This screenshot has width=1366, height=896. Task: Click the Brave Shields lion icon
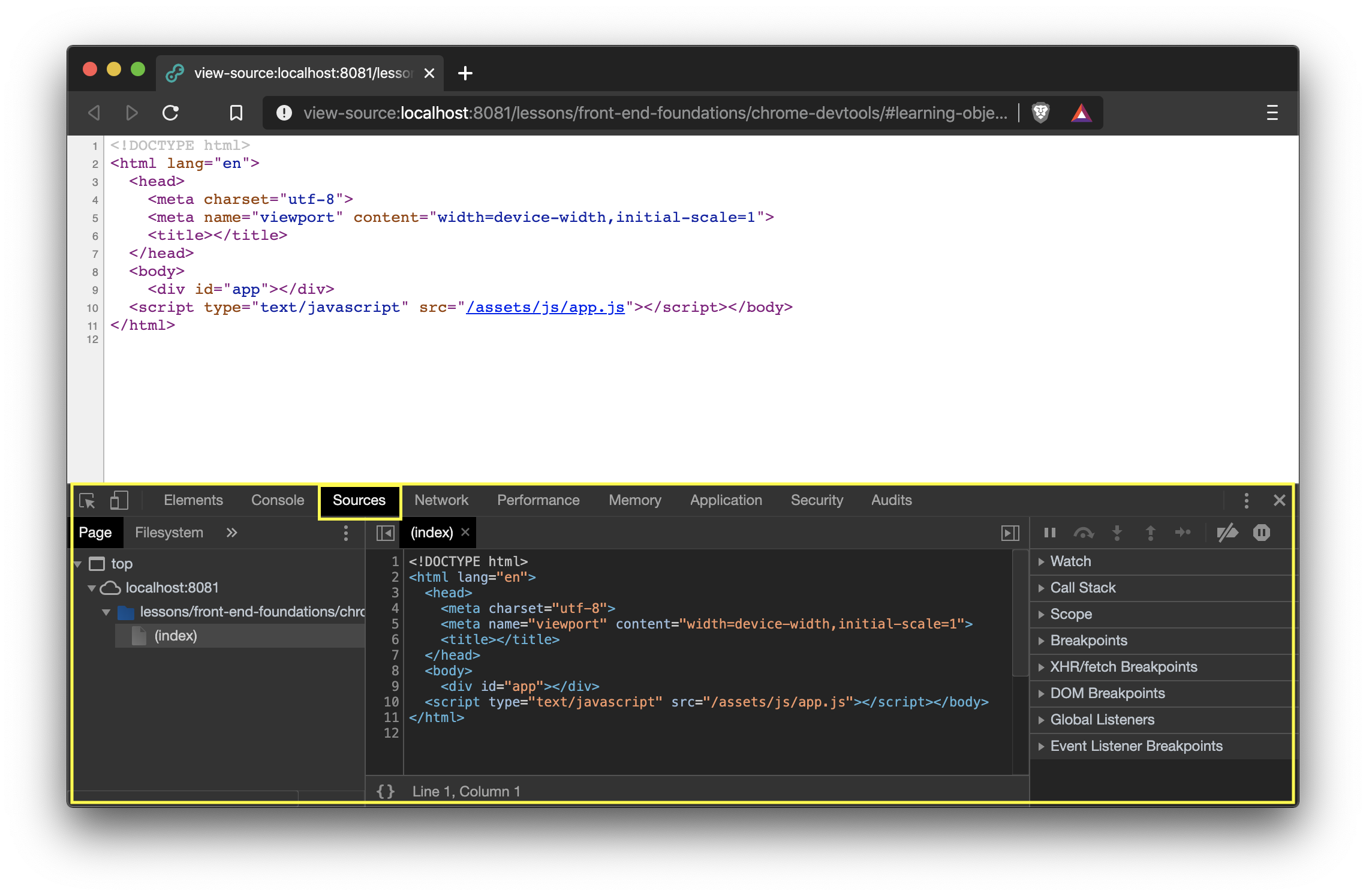click(1040, 113)
